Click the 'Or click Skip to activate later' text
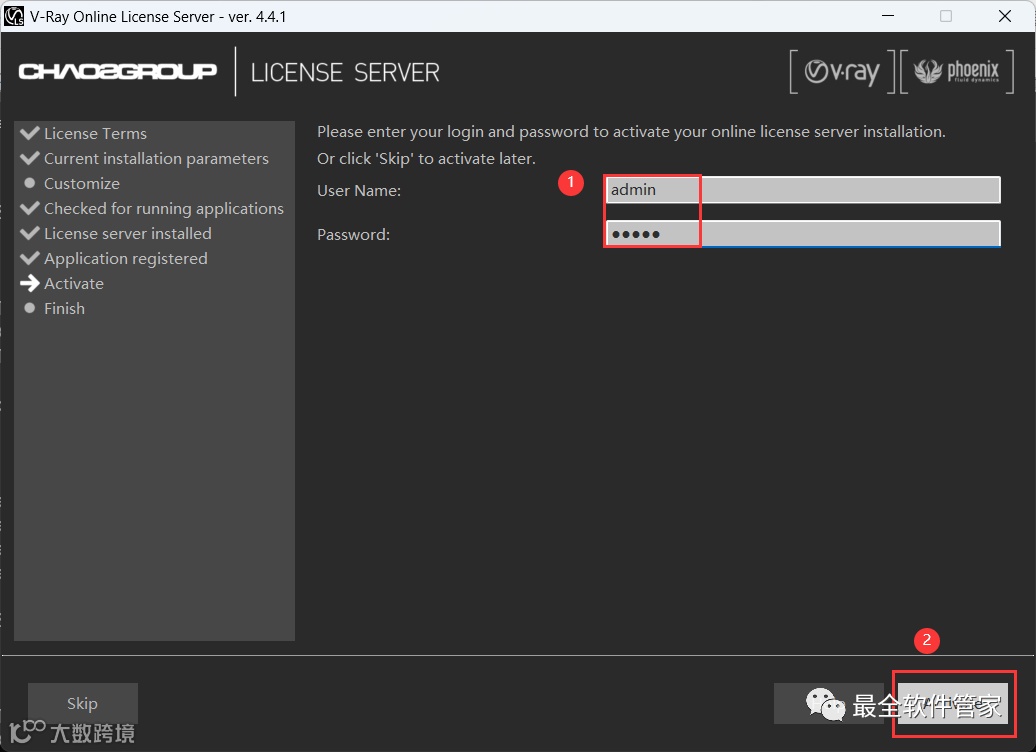This screenshot has width=1036, height=752. pos(426,159)
